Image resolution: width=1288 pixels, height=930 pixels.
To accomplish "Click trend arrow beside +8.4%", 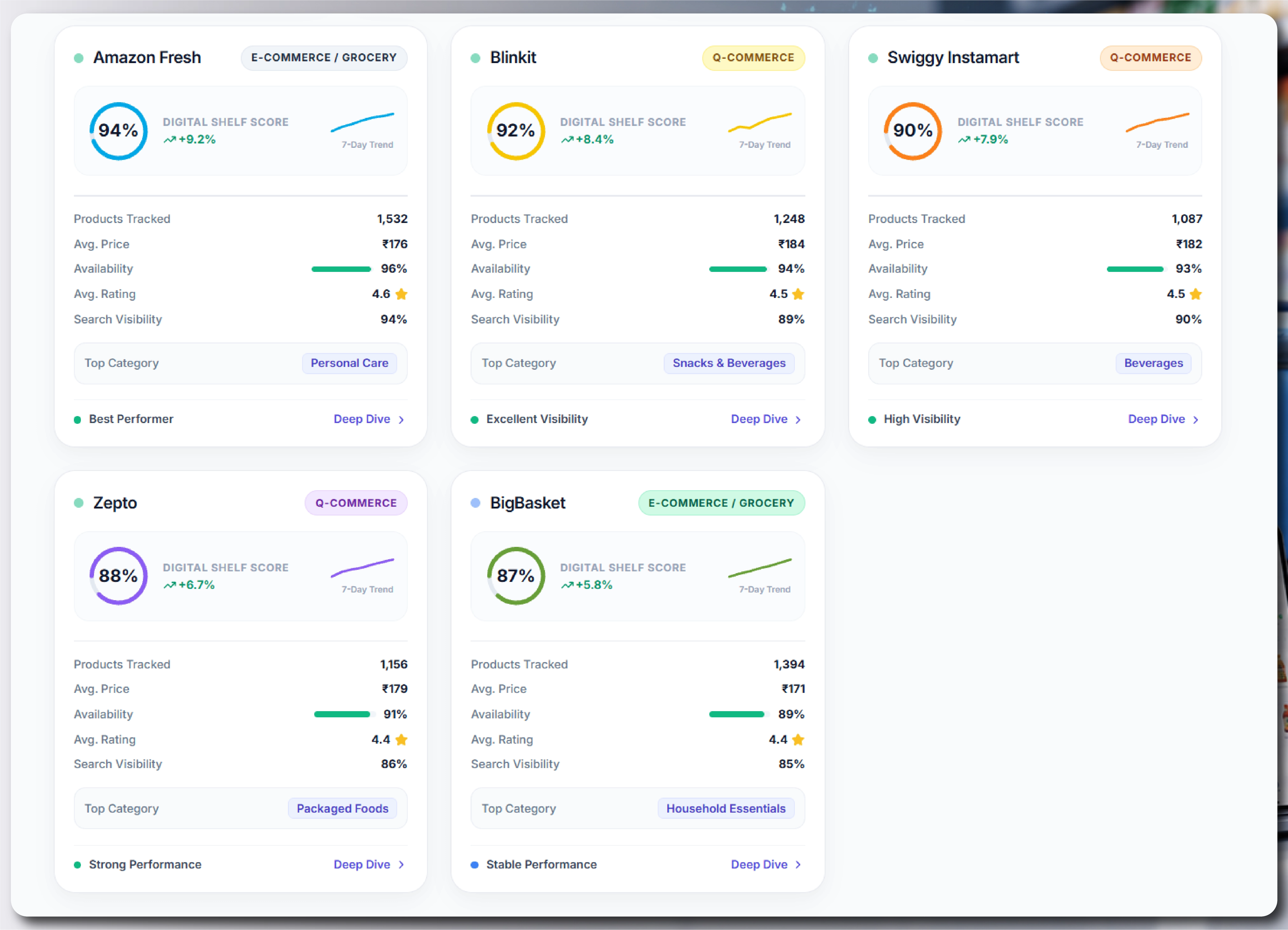I will click(567, 140).
